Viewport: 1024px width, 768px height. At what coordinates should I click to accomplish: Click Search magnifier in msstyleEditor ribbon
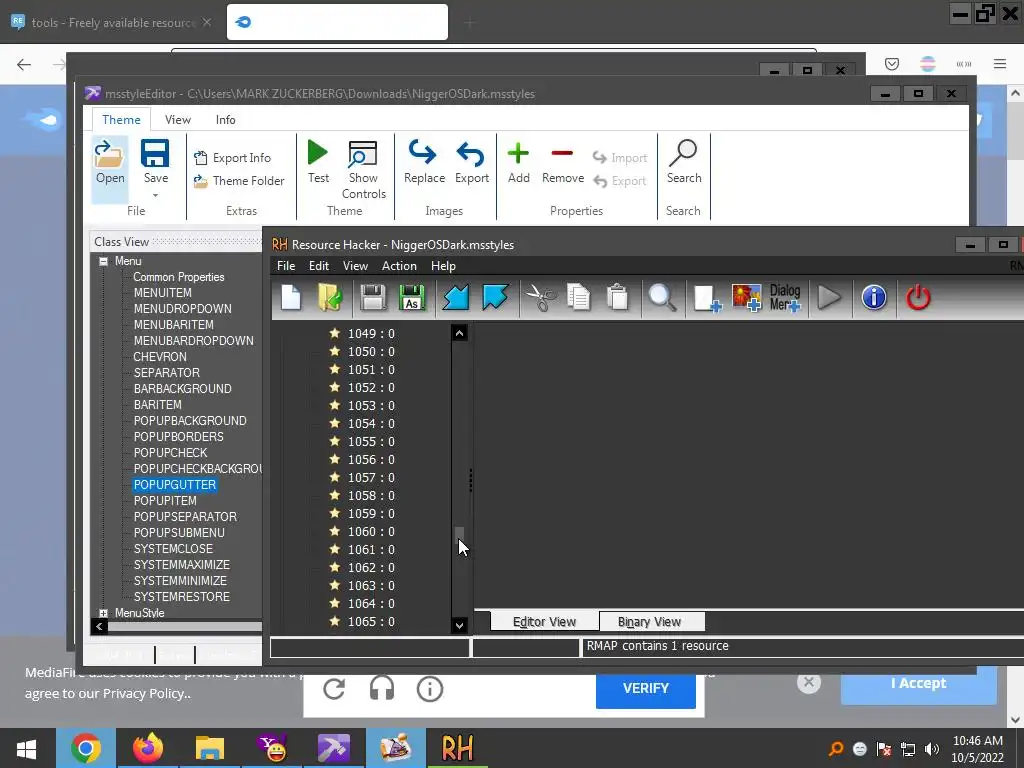point(684,162)
